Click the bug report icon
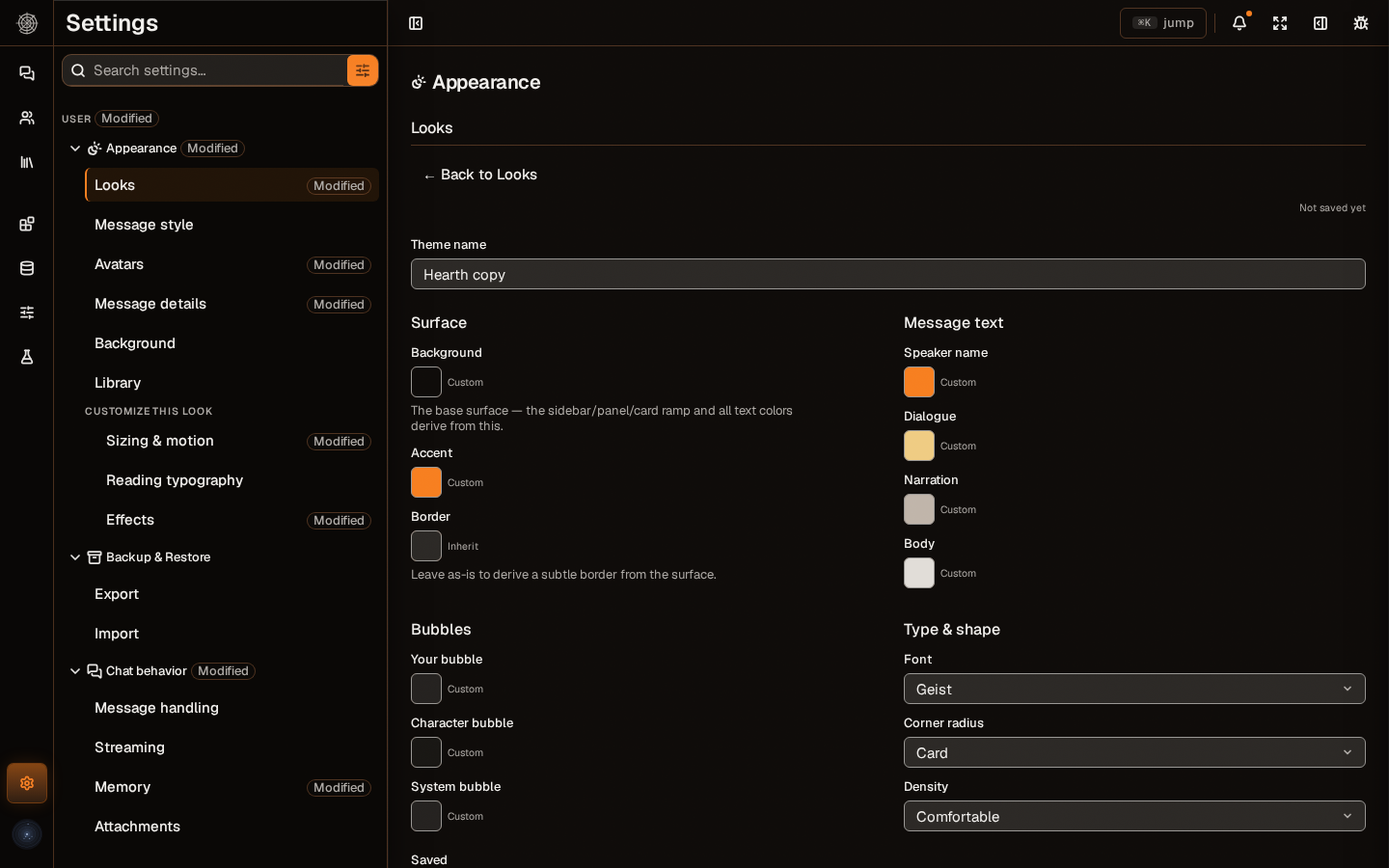1389x868 pixels. (1361, 23)
